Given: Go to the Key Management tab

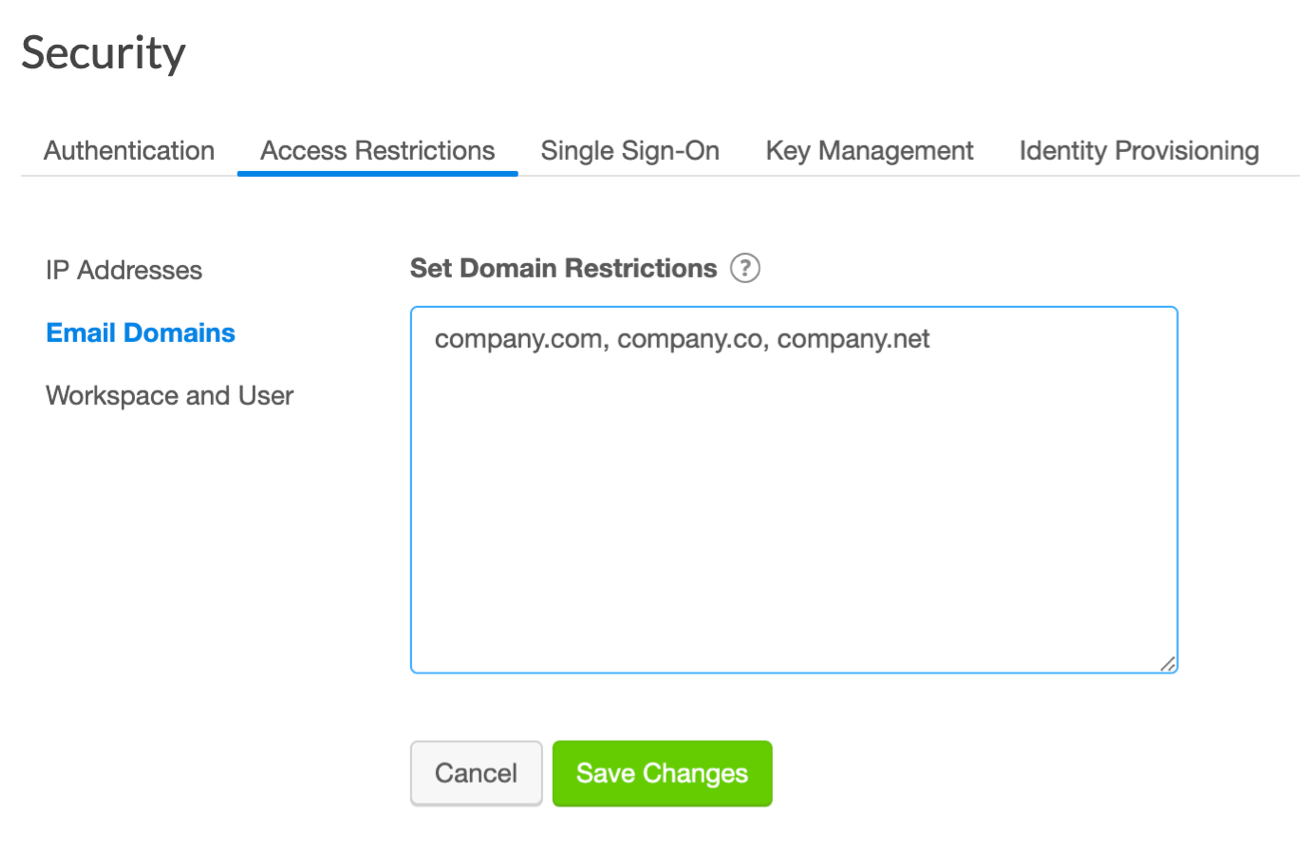Looking at the screenshot, I should click(869, 151).
